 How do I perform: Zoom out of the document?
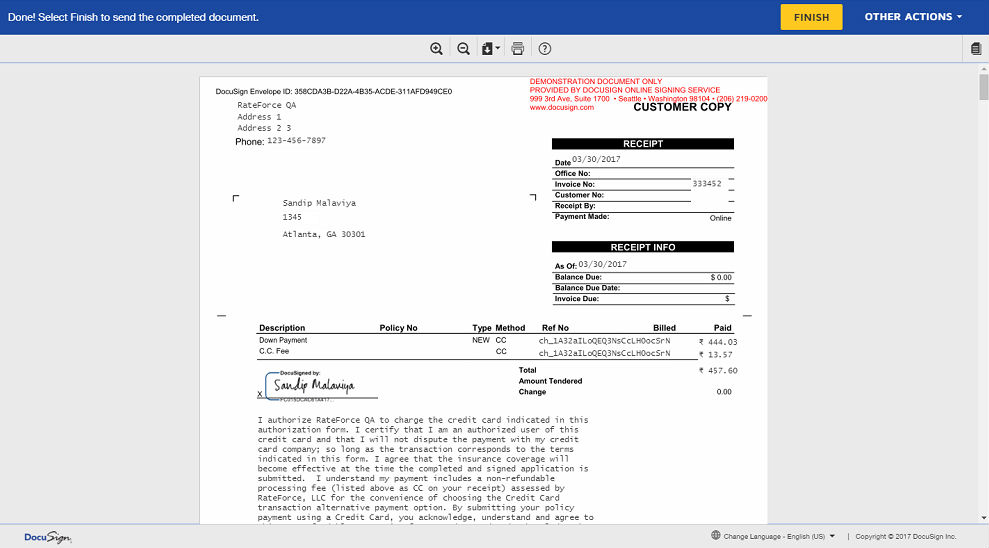click(x=463, y=49)
